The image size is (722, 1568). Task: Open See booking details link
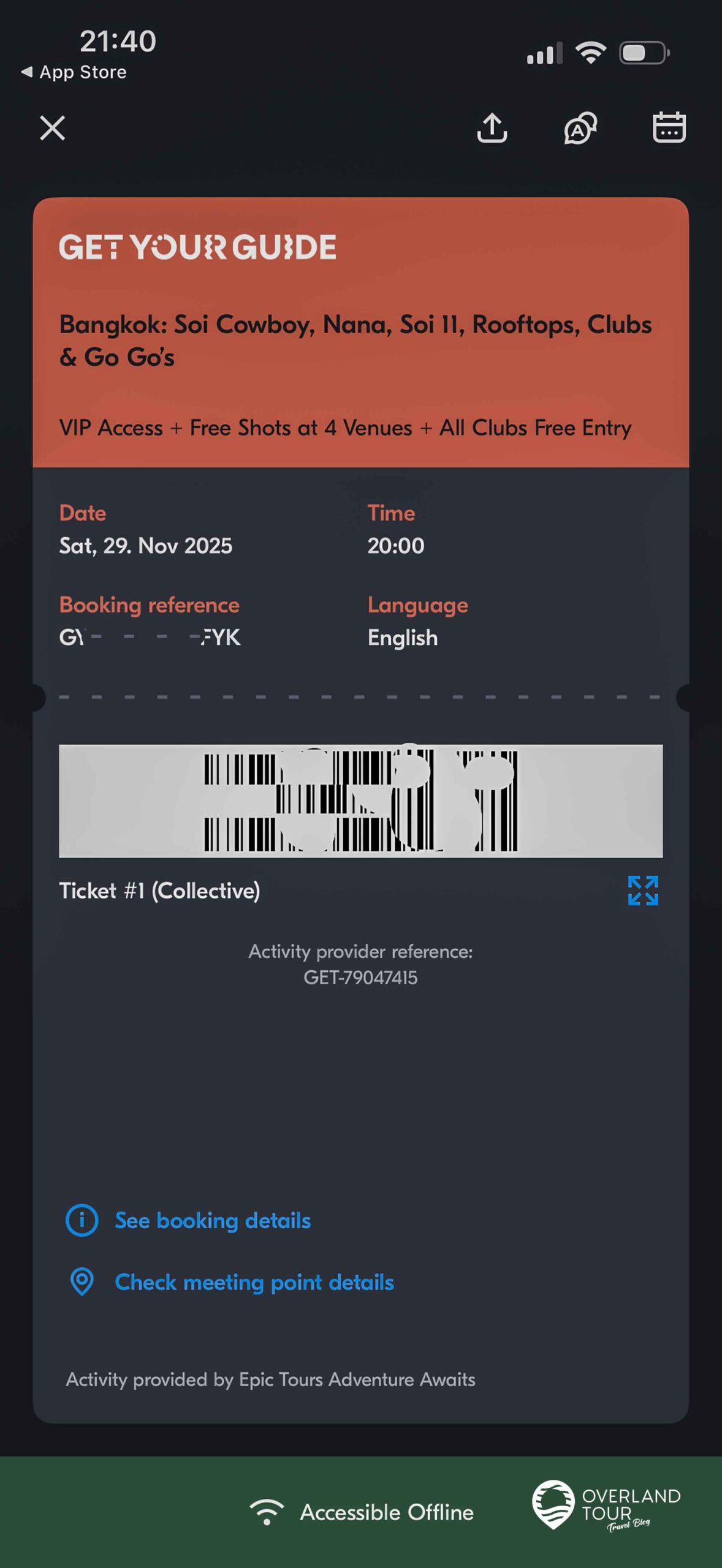tap(213, 1221)
